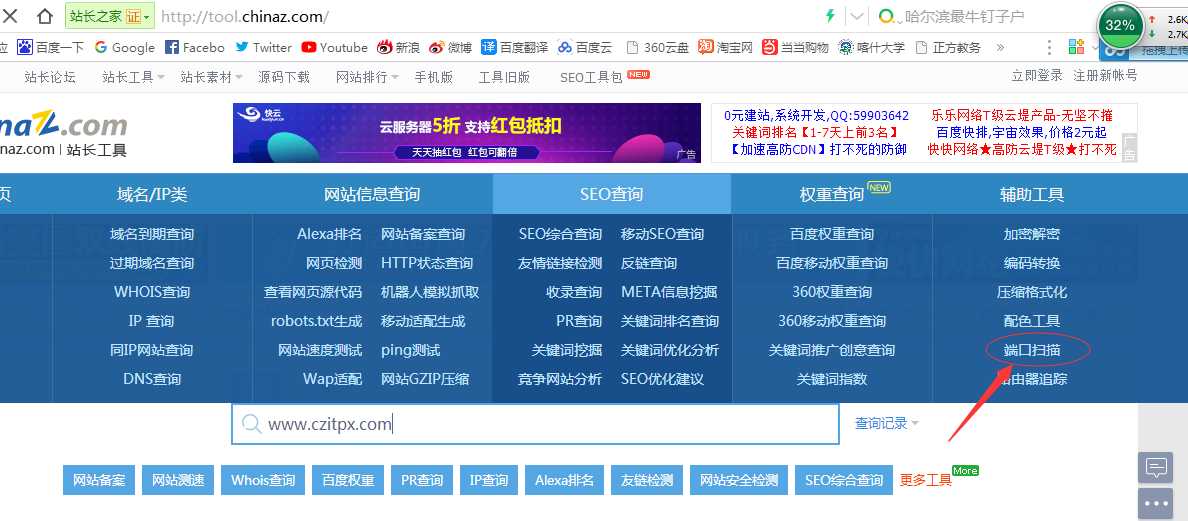Open 加密解密 menu entry
This screenshot has height=521, width=1188.
[1032, 234]
